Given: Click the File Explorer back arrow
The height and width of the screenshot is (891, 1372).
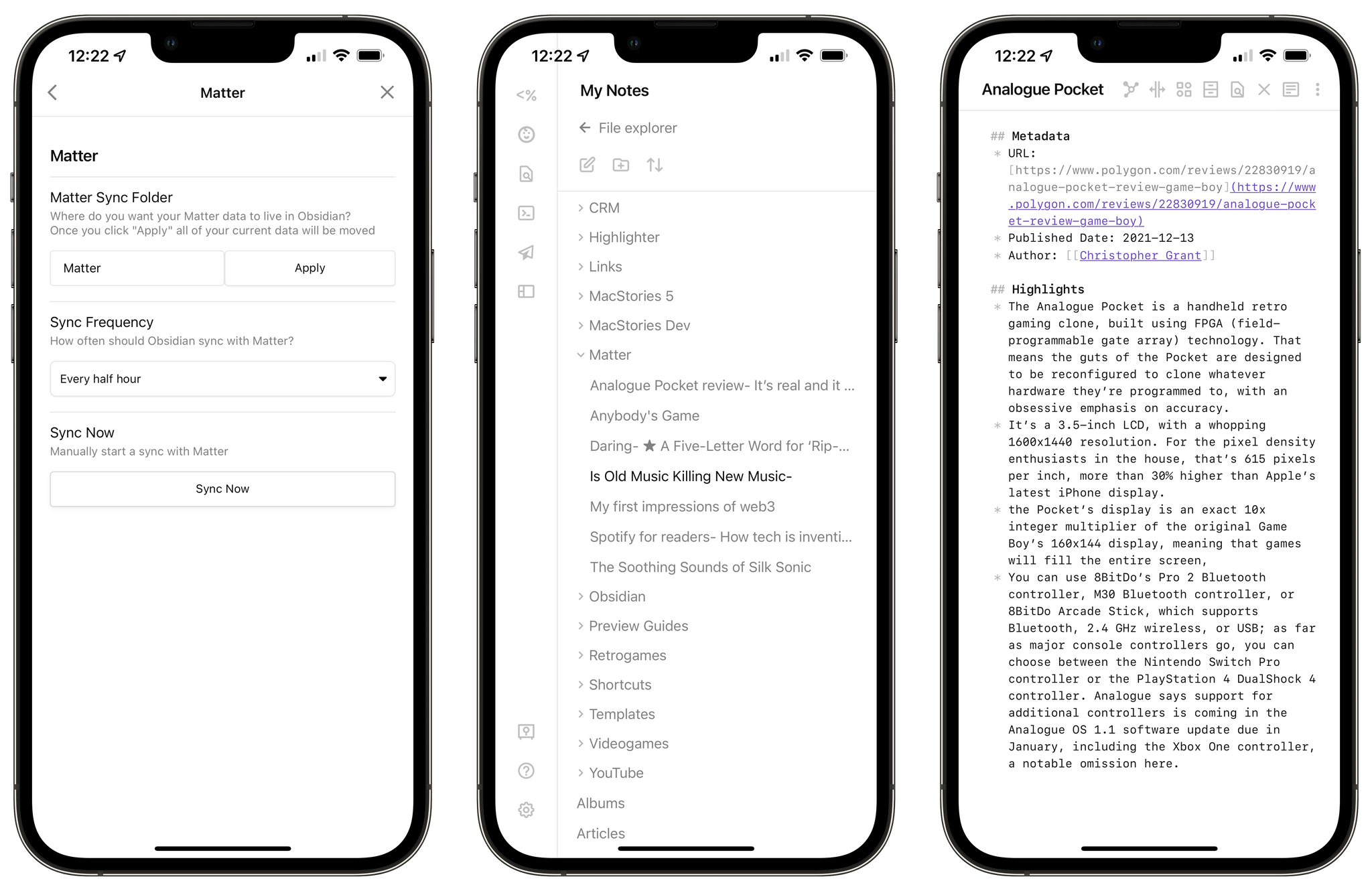Looking at the screenshot, I should coord(583,128).
